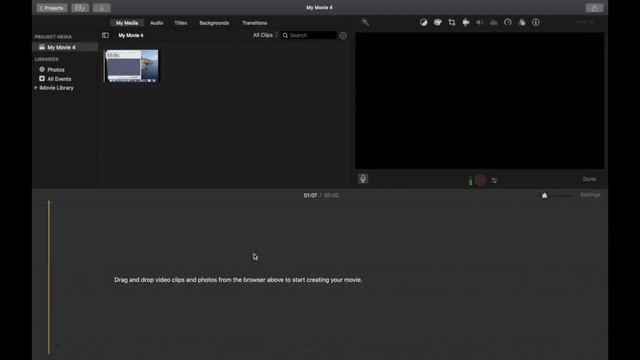Open the All Clips filter dropdown
Screen dimensions: 640x360
(265, 35)
